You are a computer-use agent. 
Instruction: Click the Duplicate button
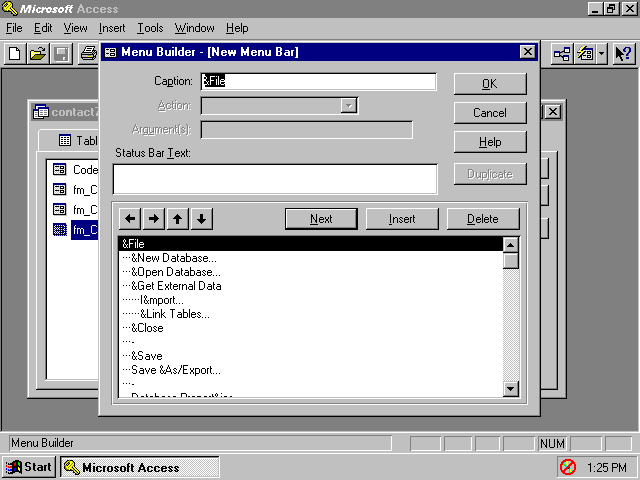coord(490,174)
